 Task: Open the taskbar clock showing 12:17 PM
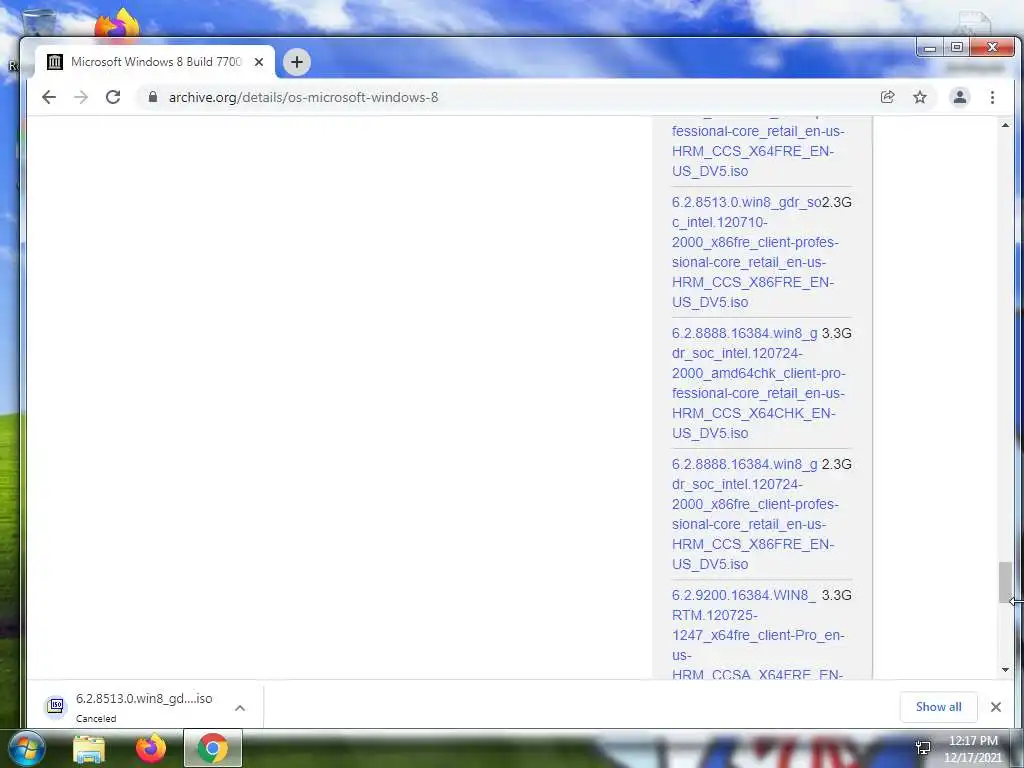973,749
